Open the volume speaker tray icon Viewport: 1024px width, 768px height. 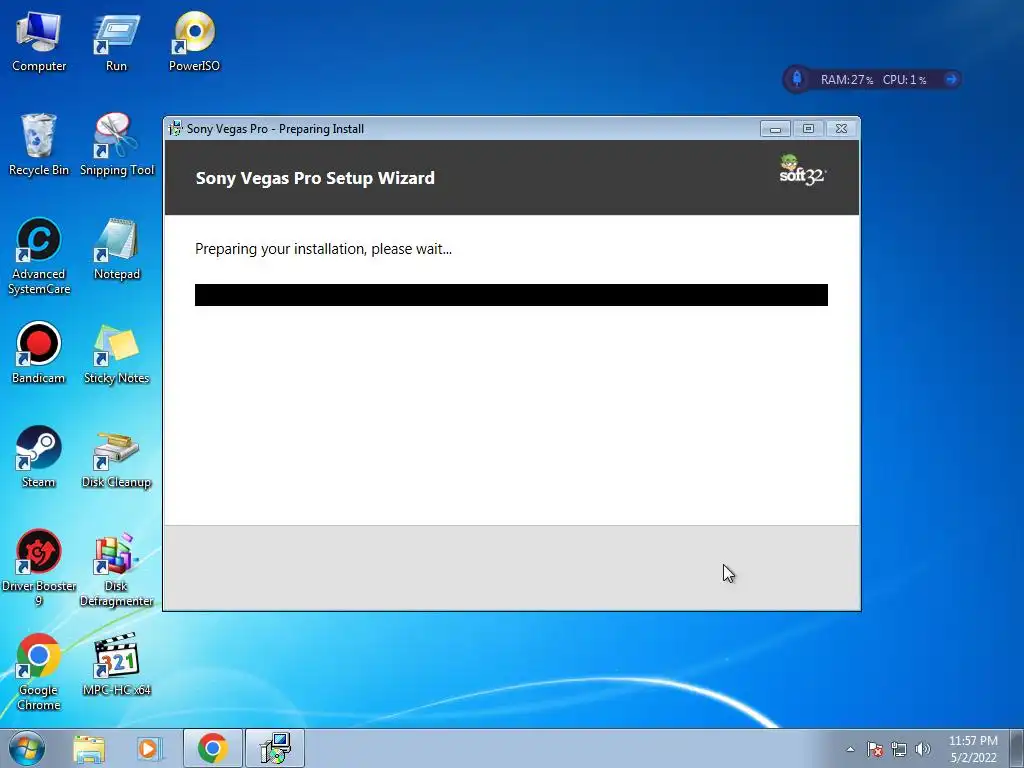[922, 749]
